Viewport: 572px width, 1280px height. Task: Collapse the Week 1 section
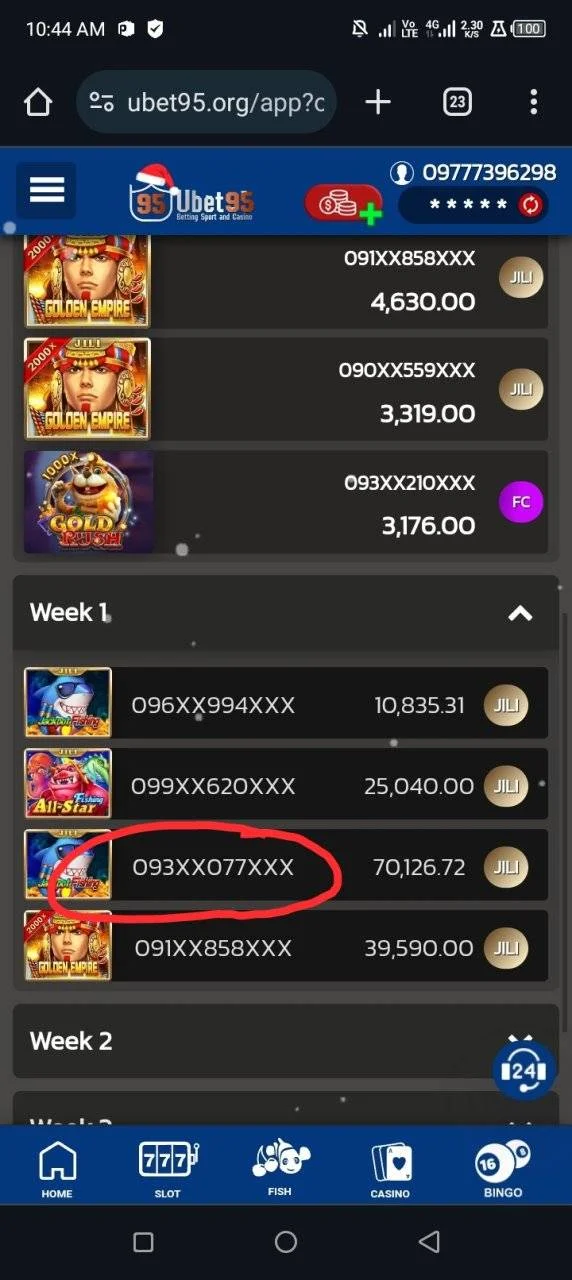coord(520,613)
